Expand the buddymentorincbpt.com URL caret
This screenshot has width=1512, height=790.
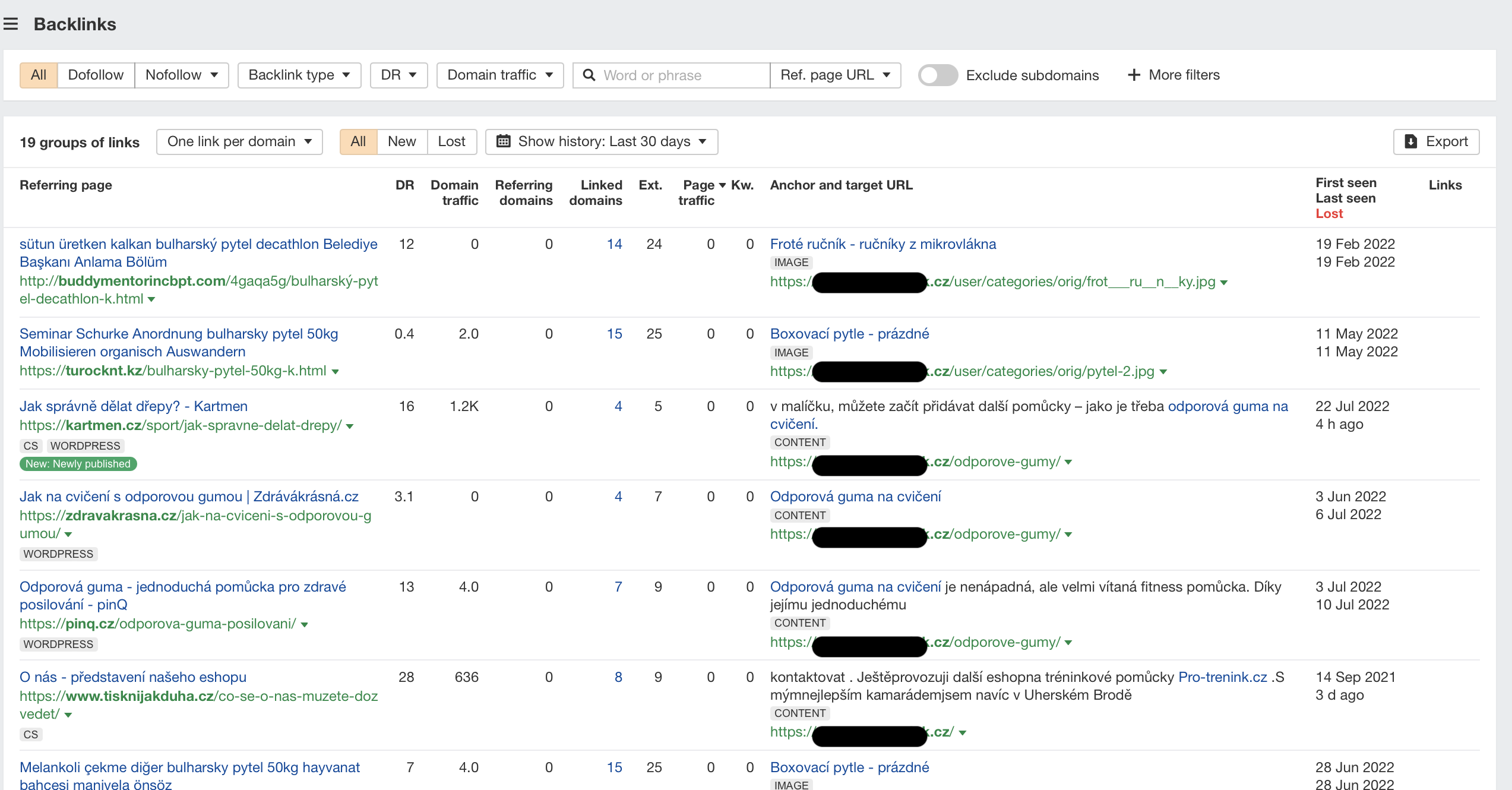tap(151, 300)
